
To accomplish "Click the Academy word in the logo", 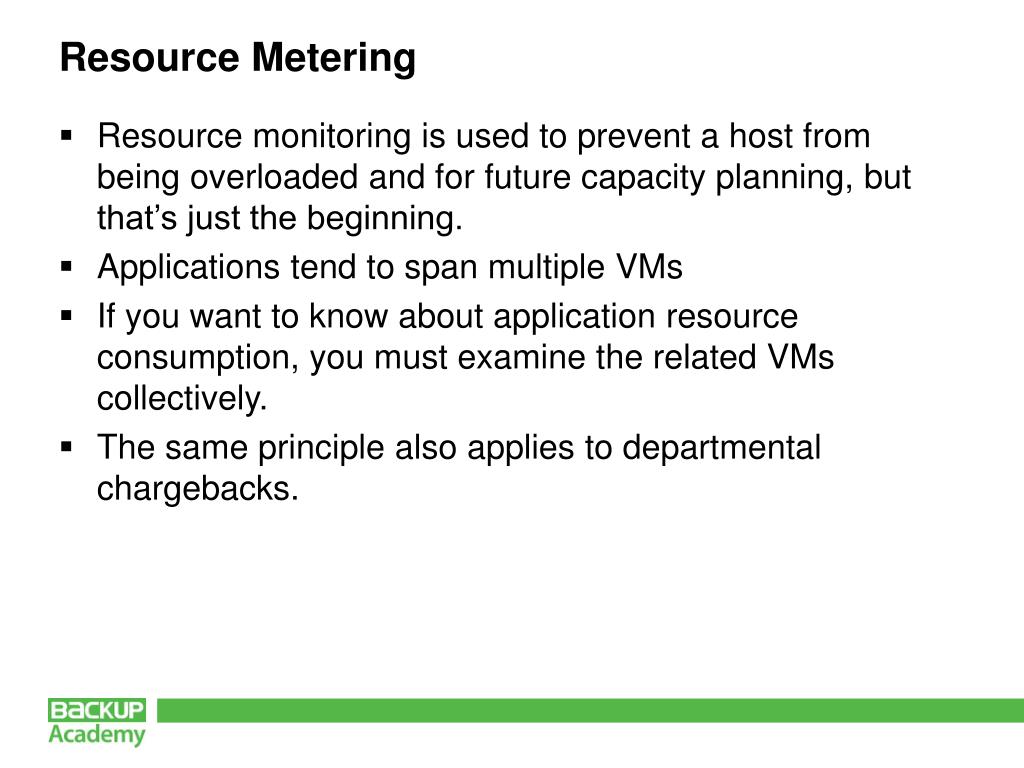I will click(x=97, y=735).
